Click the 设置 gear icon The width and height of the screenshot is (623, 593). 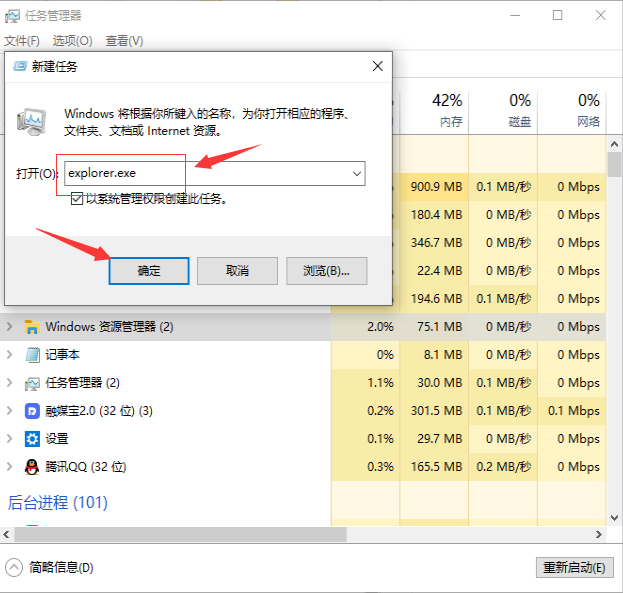(x=32, y=439)
